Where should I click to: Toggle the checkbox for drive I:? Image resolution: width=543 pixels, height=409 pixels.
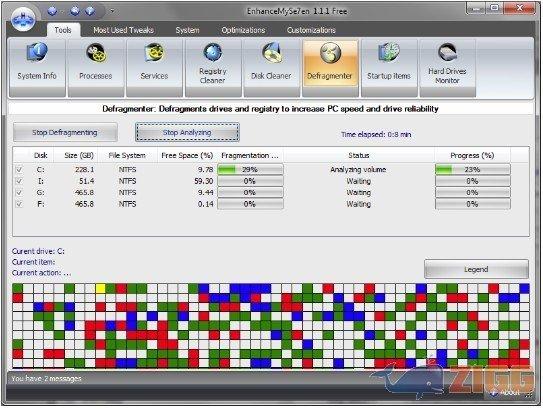coord(19,181)
